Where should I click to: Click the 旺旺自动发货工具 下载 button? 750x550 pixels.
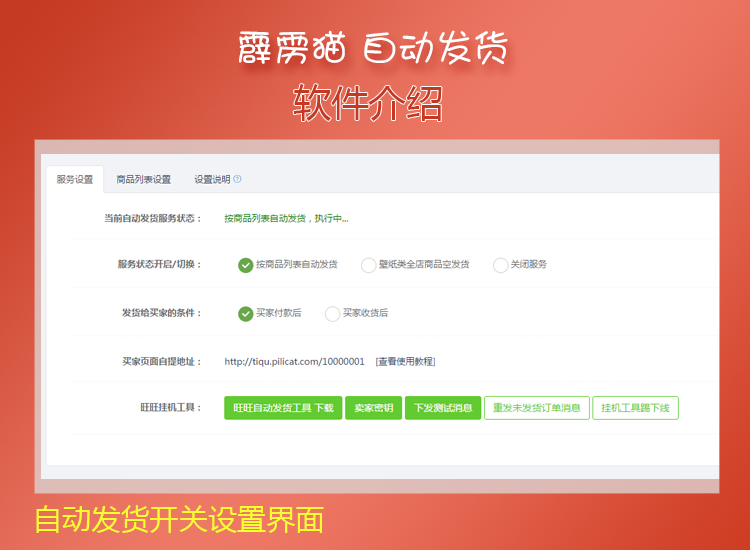(283, 408)
